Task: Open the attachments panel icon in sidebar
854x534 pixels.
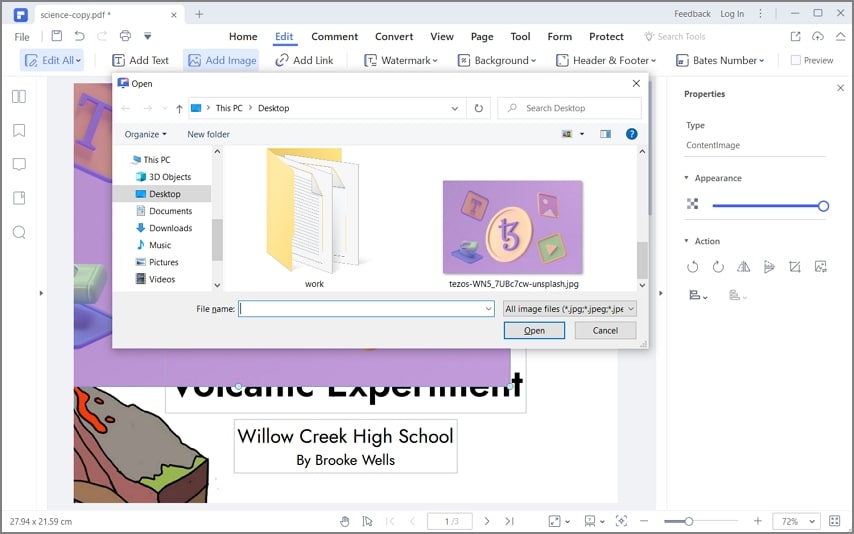Action: coord(19,198)
